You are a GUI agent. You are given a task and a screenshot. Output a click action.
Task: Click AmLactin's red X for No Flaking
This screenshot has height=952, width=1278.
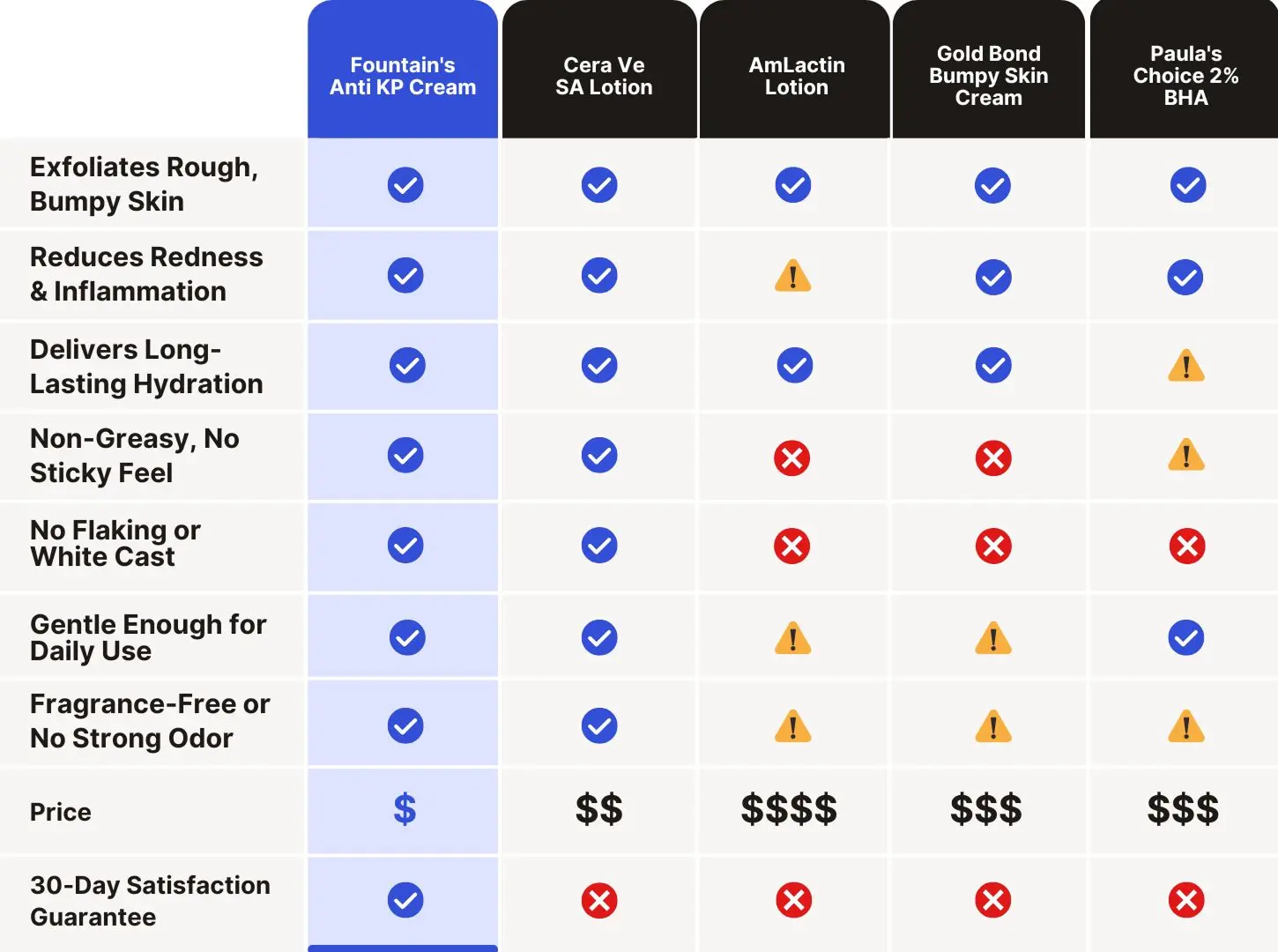pyautogui.click(x=791, y=546)
